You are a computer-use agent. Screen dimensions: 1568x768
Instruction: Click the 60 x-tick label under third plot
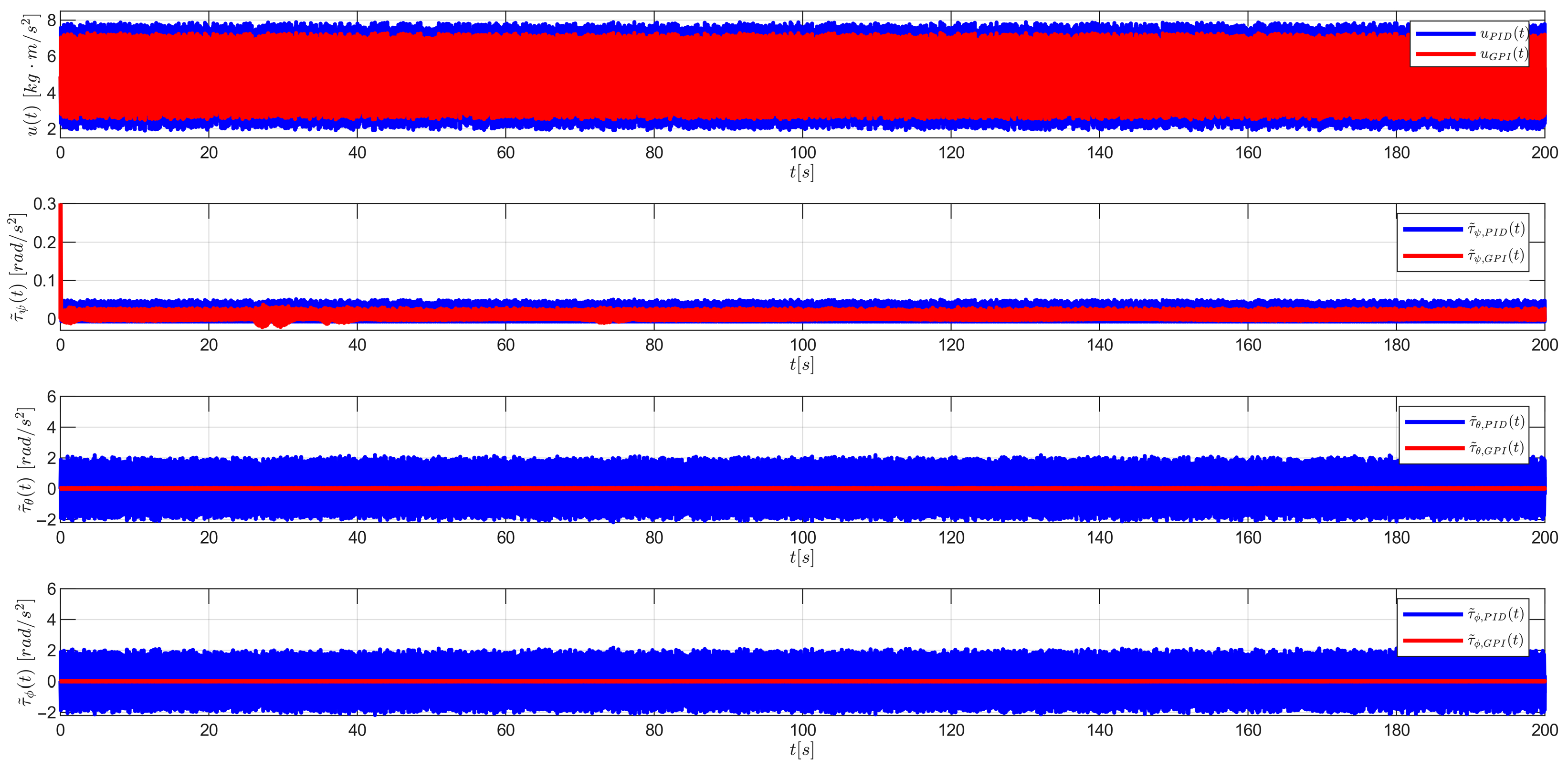pyautogui.click(x=505, y=538)
